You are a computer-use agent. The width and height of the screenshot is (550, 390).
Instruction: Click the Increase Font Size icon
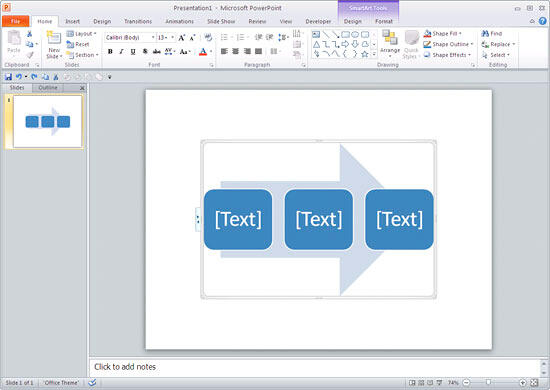(x=181, y=38)
